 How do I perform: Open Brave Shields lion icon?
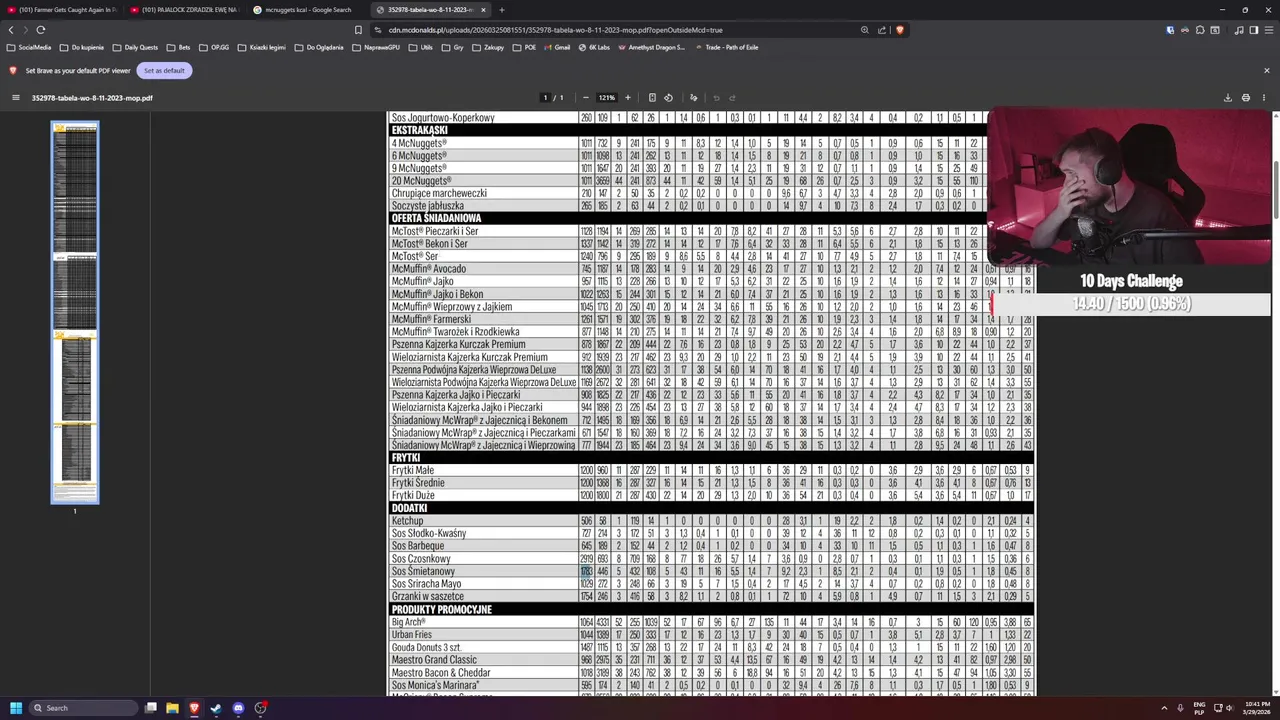pos(899,30)
